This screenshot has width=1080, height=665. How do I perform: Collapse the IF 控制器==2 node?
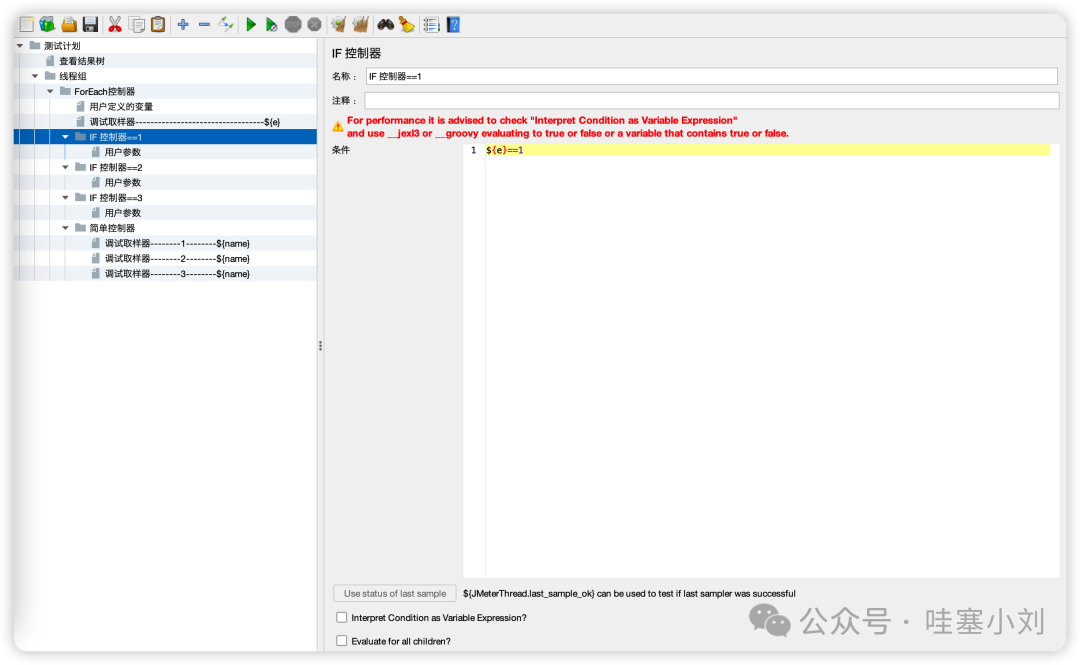point(65,167)
